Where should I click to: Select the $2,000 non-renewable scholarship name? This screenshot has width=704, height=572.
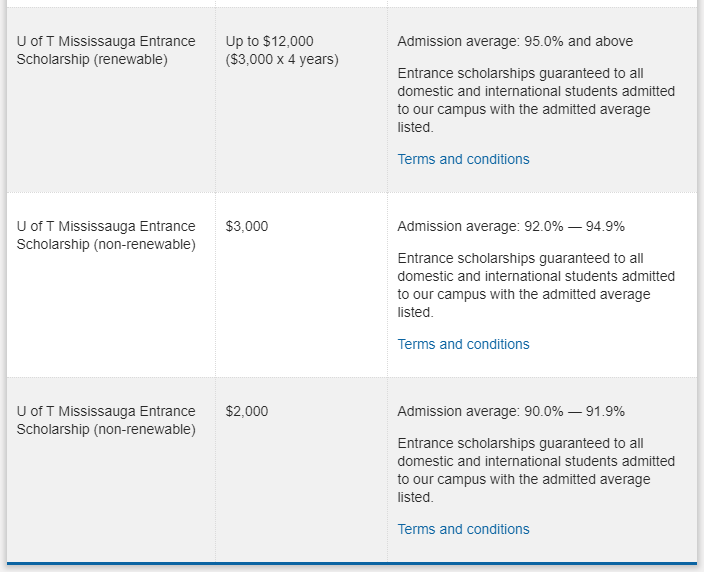point(106,420)
